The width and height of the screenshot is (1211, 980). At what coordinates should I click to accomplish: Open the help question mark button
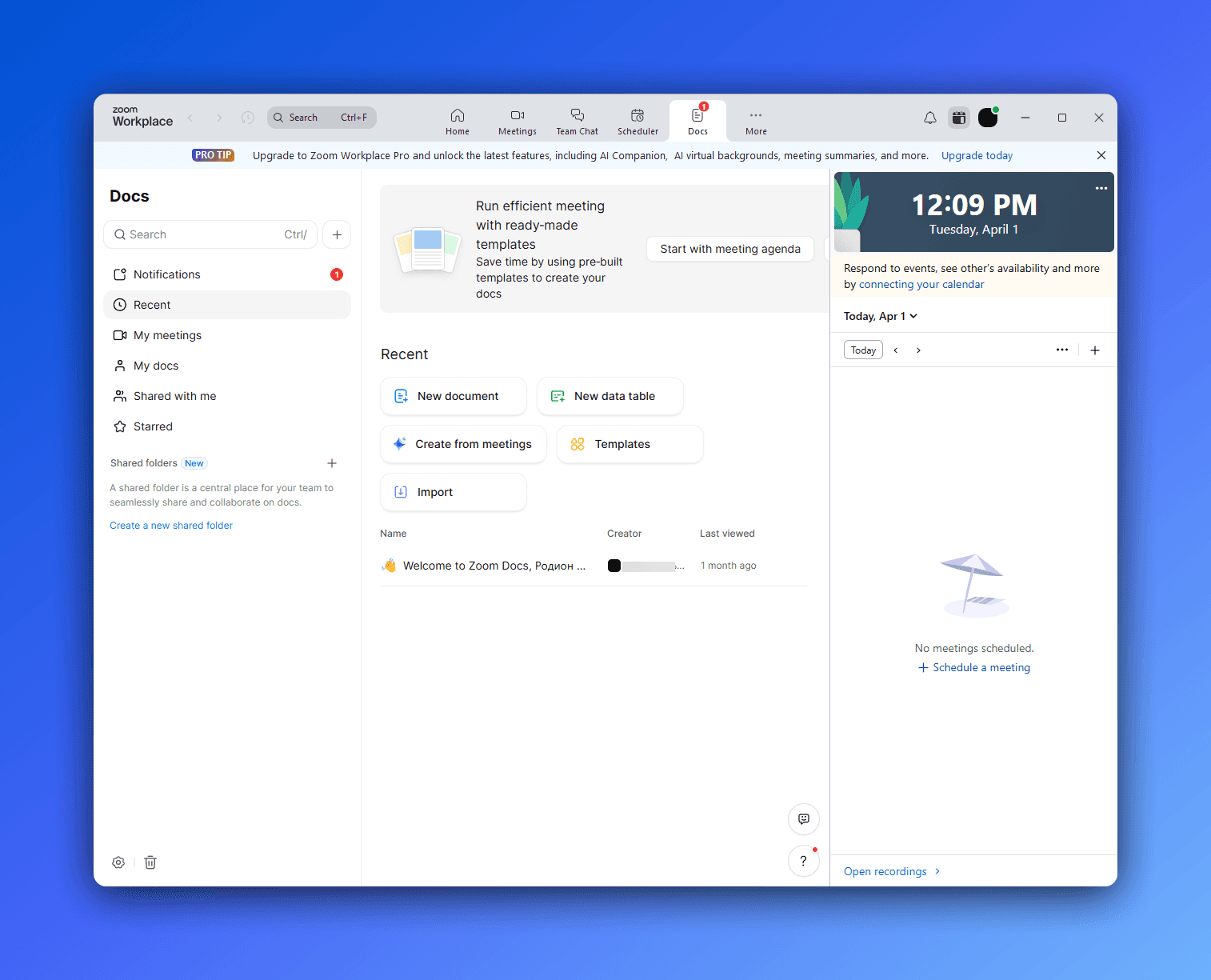[x=804, y=862]
